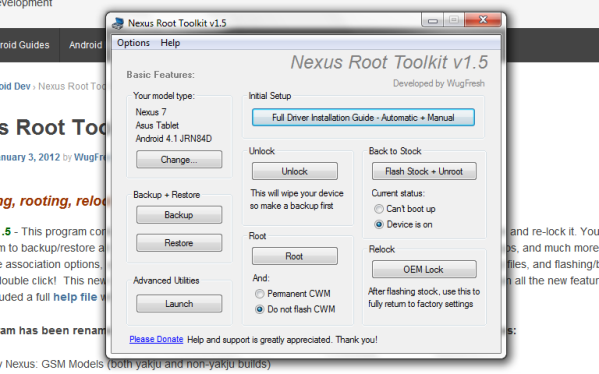This screenshot has height=374, width=599.
Task: Click 'Asus Tablet' model text
Action: pyautogui.click(x=157, y=125)
